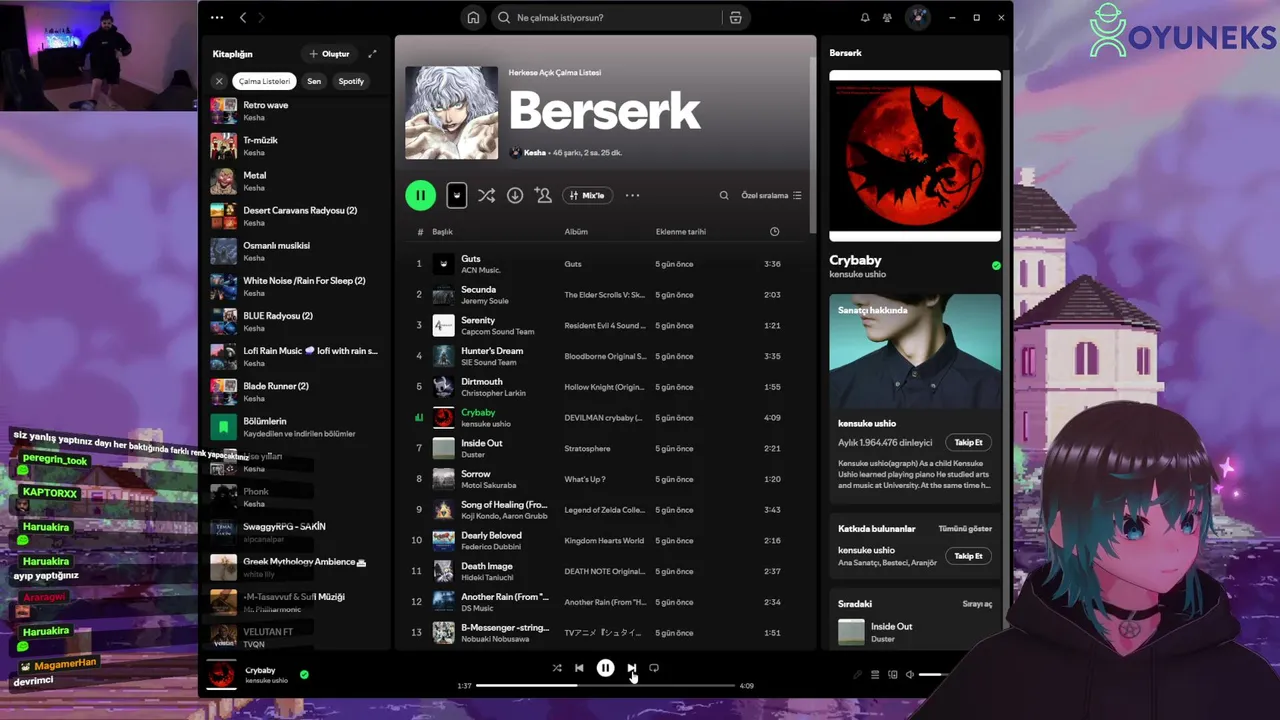Click Tümünü göster link
Screen dimensions: 1280x720
click(x=965, y=529)
